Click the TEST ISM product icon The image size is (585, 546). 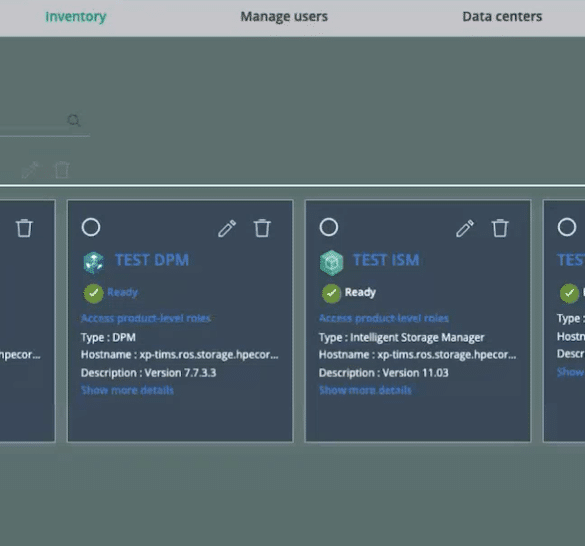(331, 263)
